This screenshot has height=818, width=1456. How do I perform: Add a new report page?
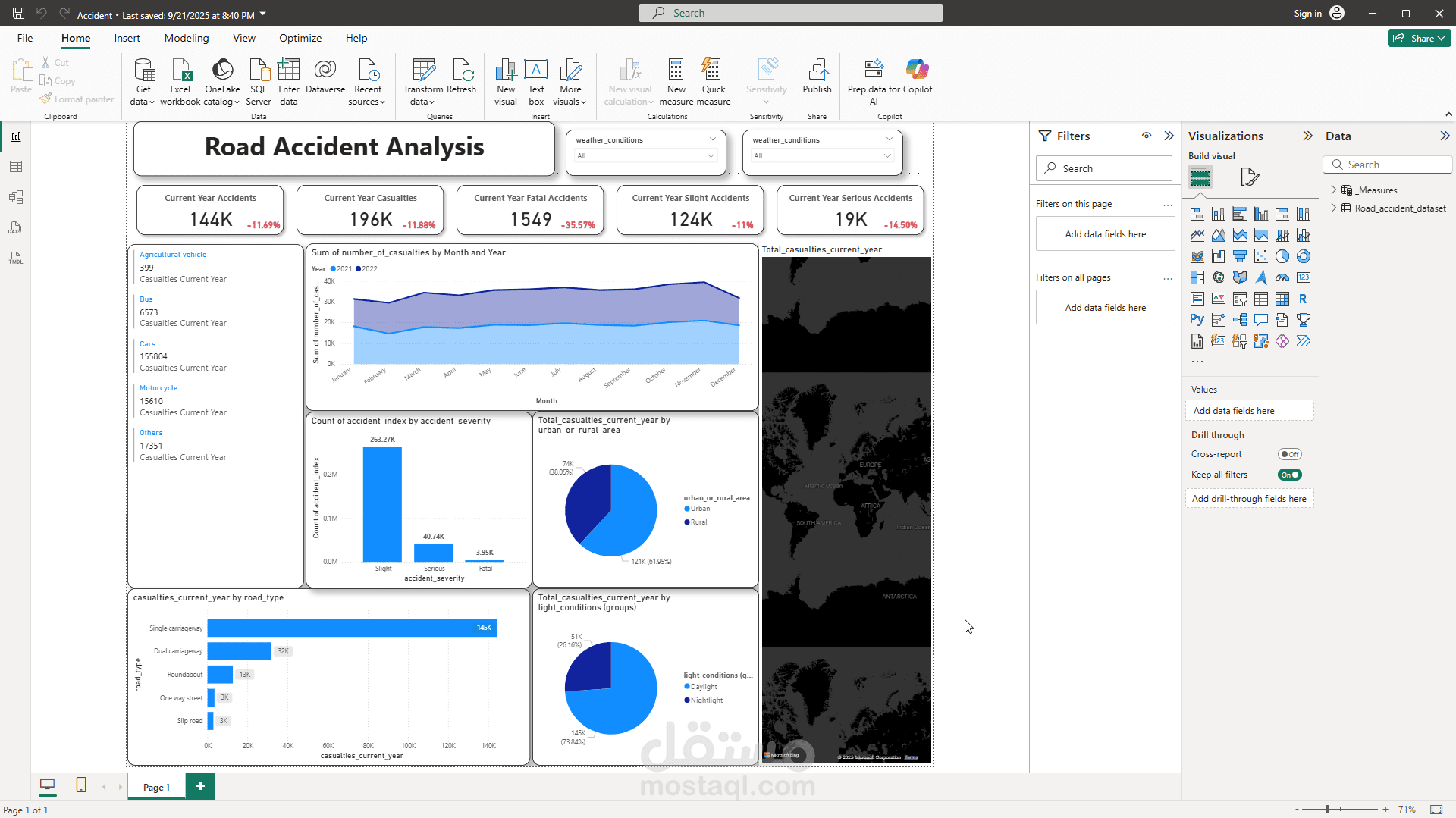[200, 786]
